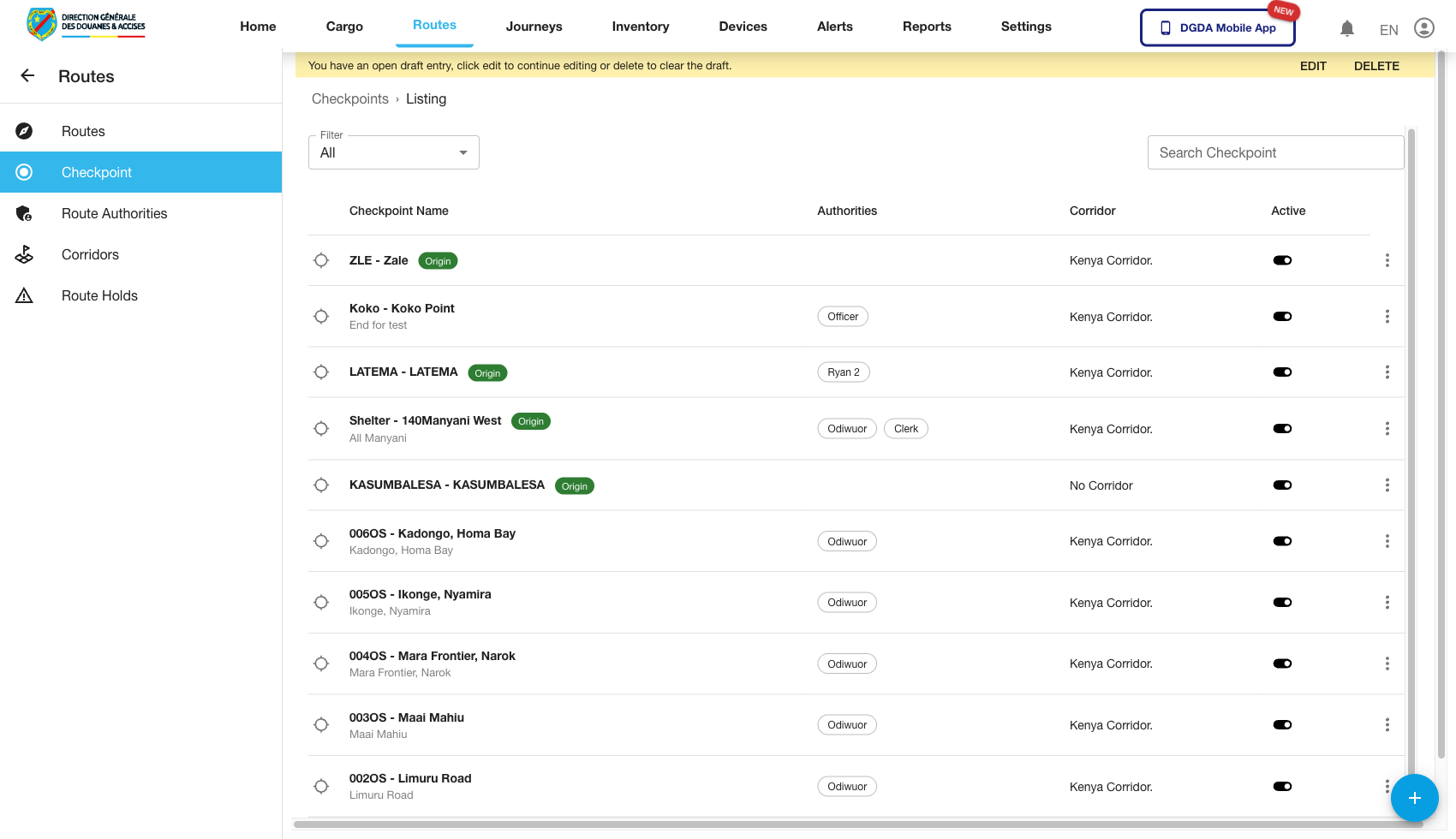Open the Filter dropdown set to All
This screenshot has height=839, width=1456.
pos(393,152)
